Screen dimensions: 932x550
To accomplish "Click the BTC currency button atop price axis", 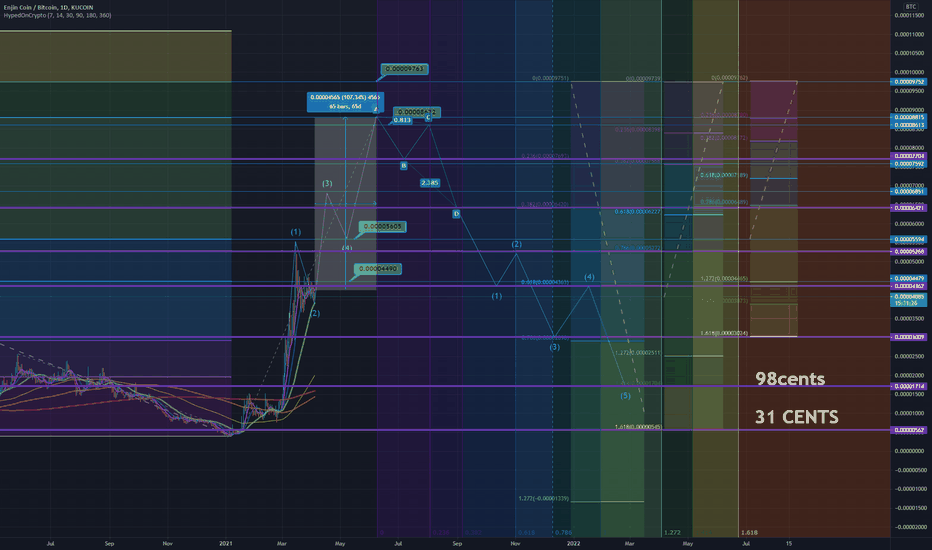I will 911,7.
